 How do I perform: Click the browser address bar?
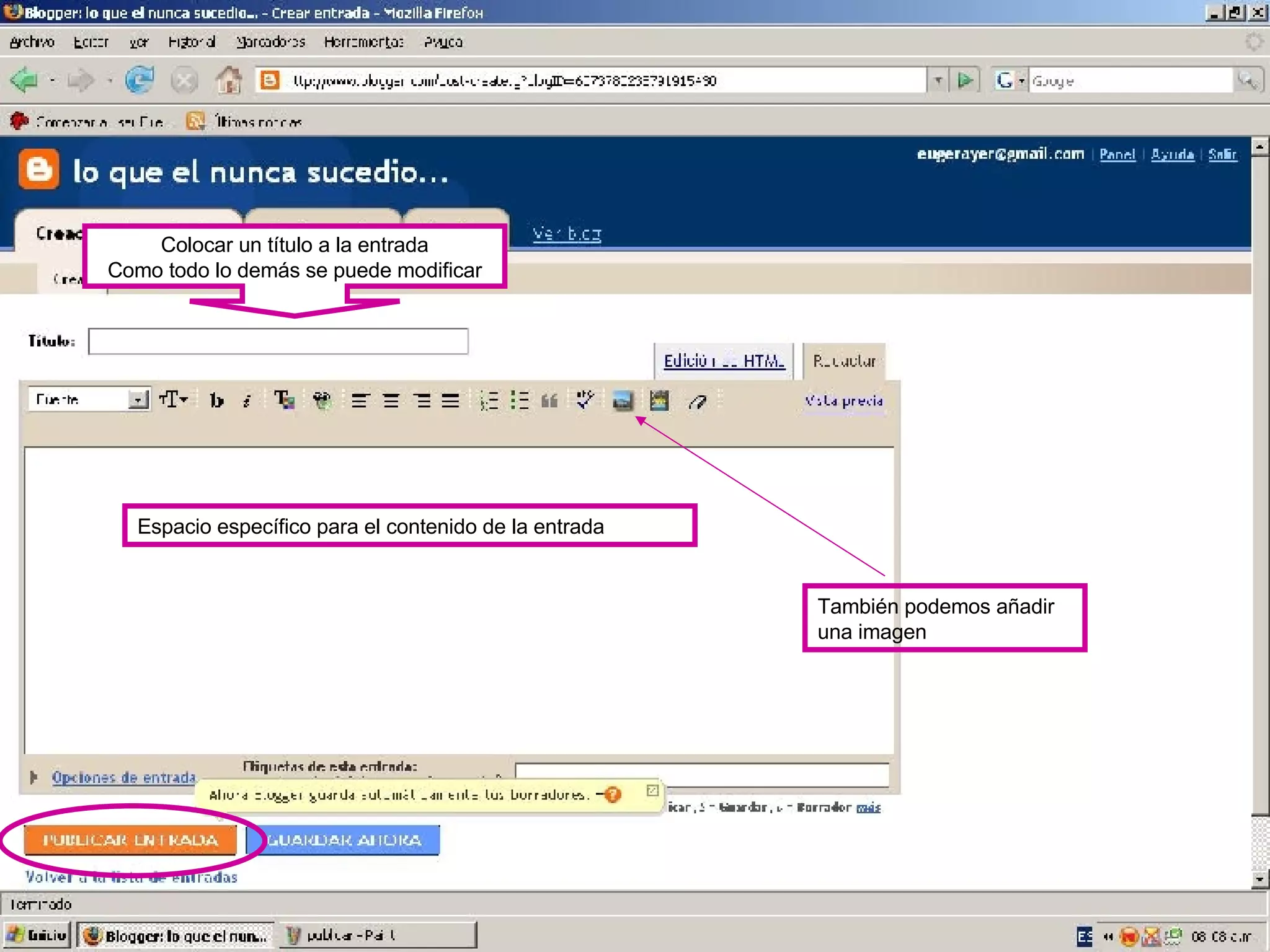590,81
